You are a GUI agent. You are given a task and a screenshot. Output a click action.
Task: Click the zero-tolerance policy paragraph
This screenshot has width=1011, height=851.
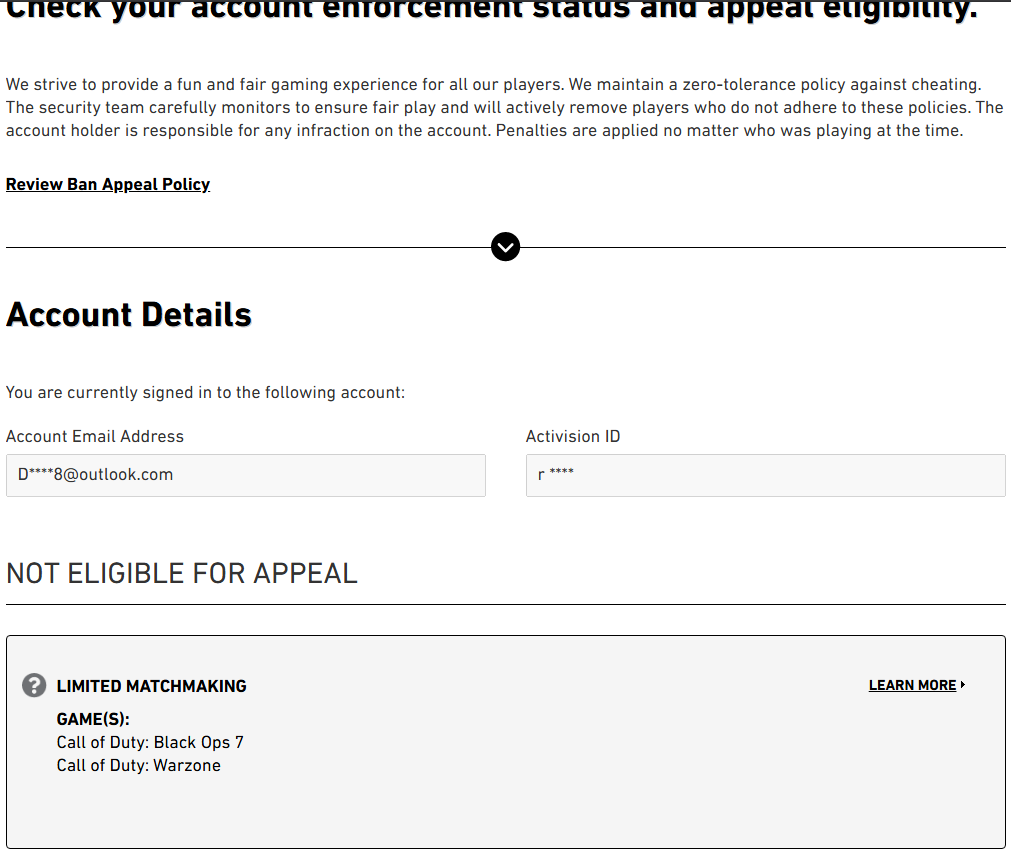coord(505,108)
